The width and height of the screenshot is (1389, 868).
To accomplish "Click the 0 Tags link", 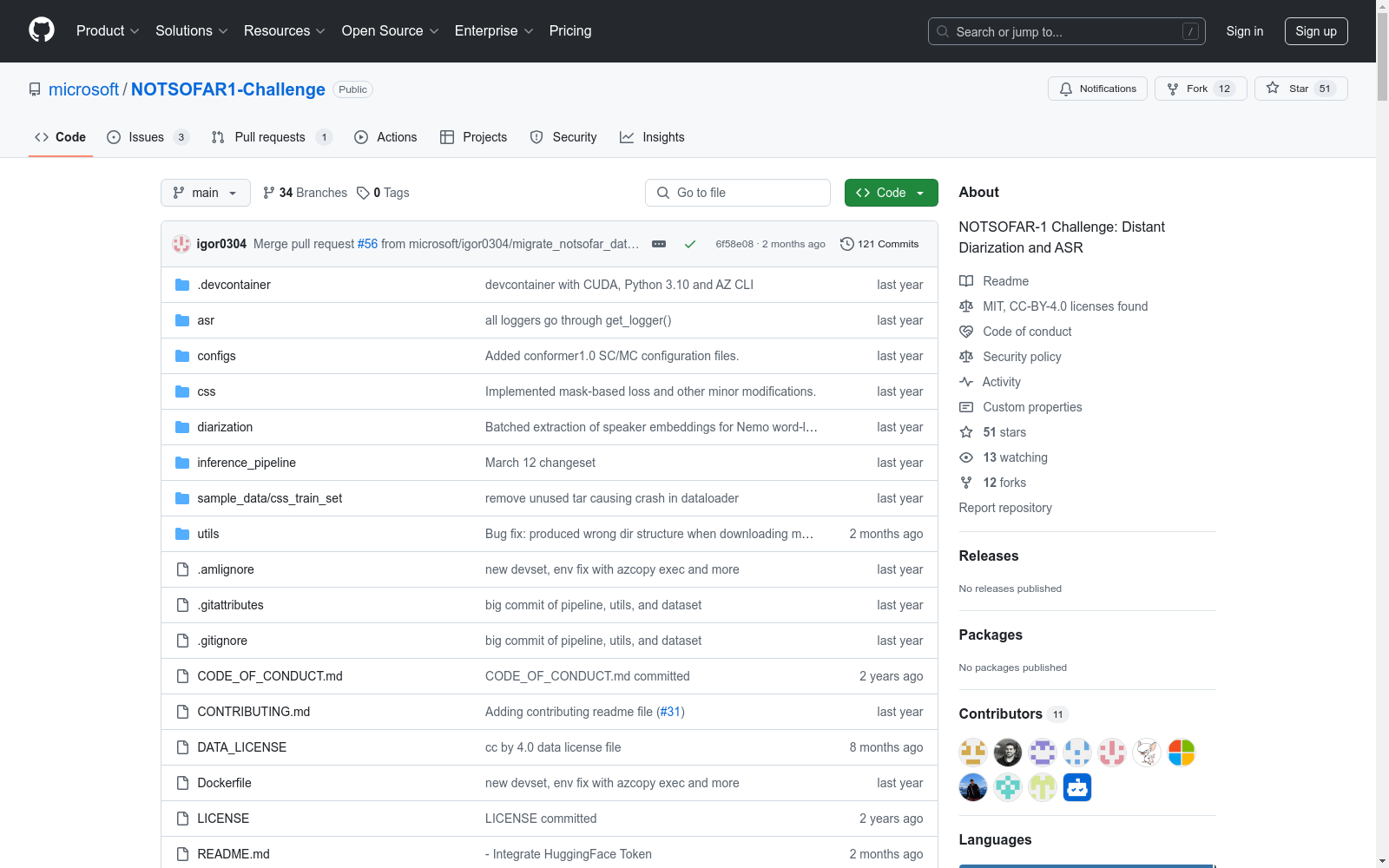I will coord(383,193).
